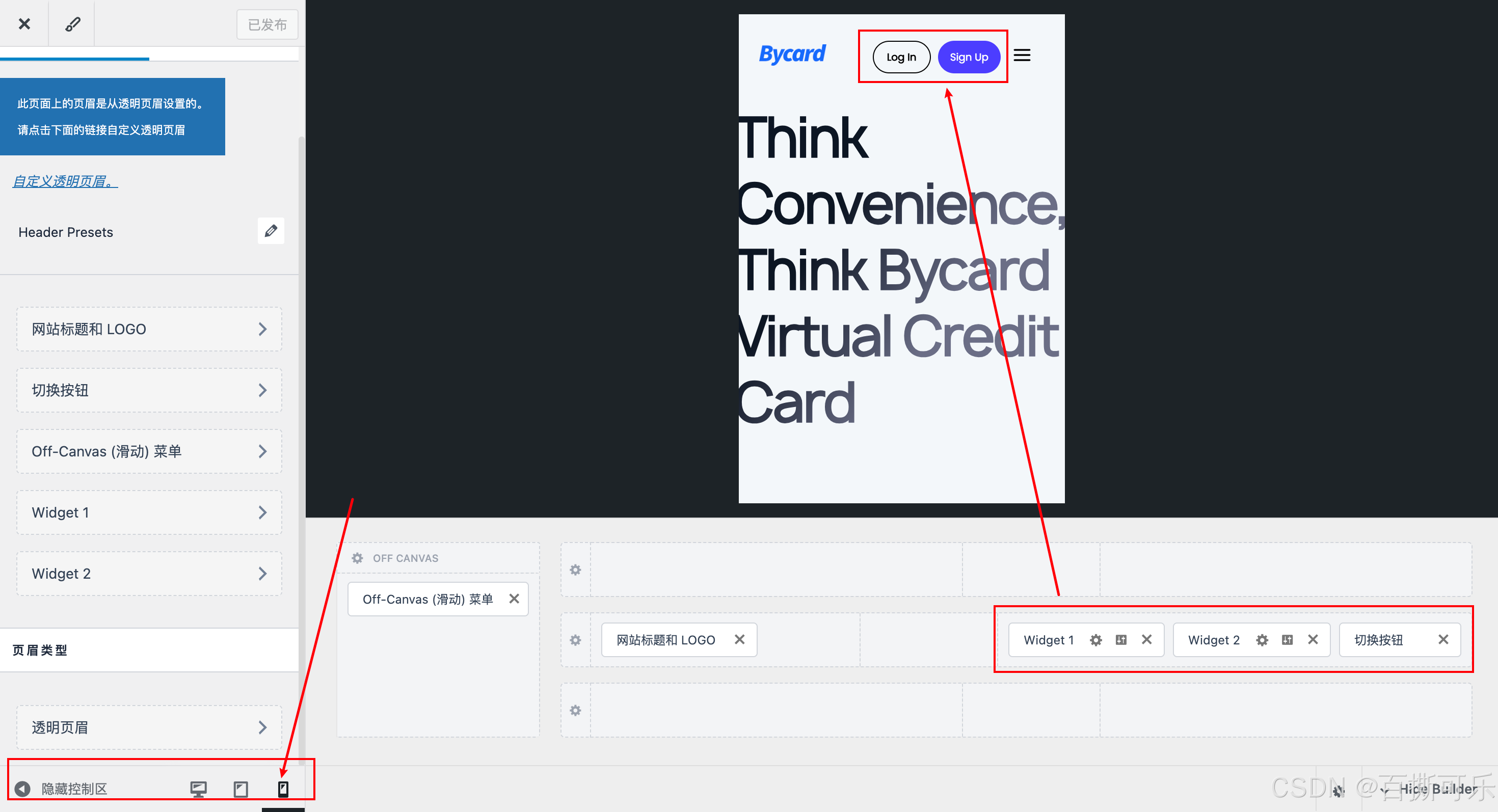Open 透明页眉 panel
Image resolution: width=1498 pixels, height=812 pixels.
point(149,727)
